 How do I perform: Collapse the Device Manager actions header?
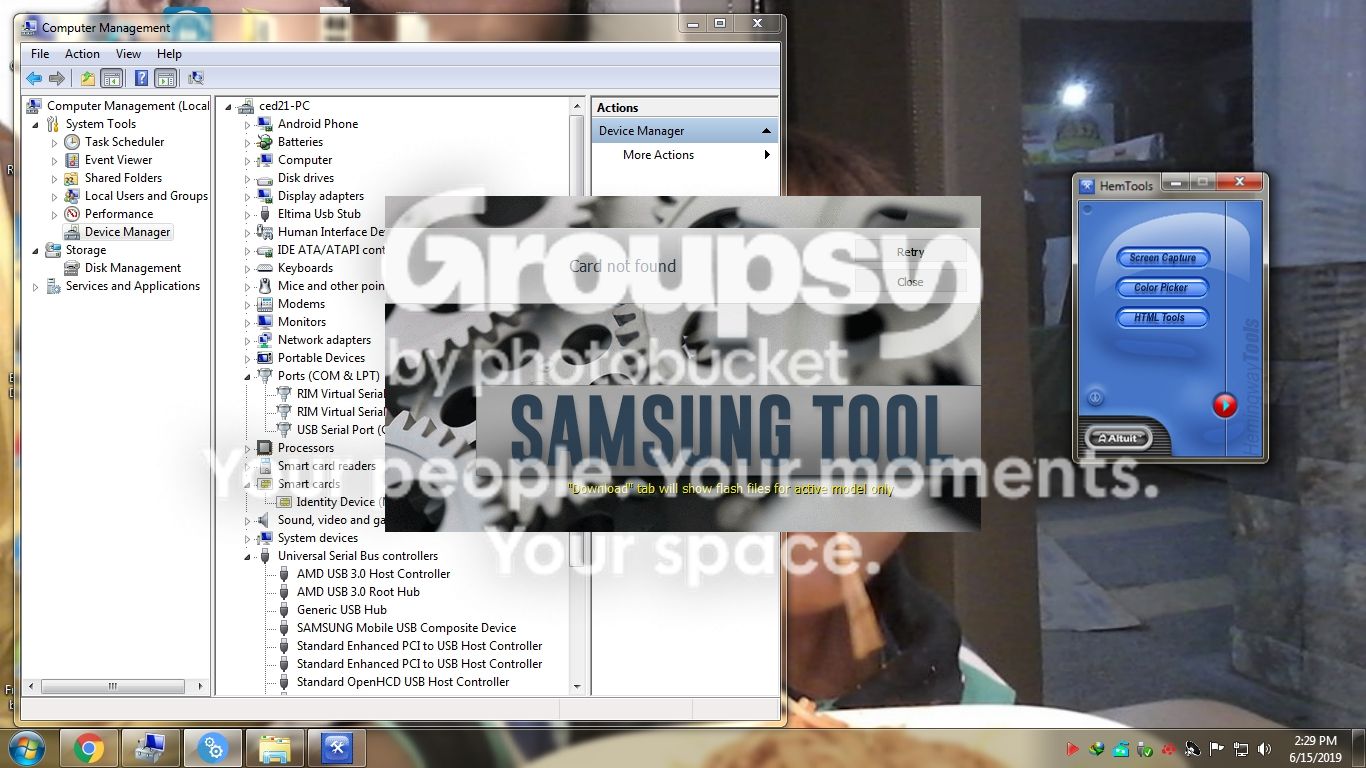tap(767, 131)
